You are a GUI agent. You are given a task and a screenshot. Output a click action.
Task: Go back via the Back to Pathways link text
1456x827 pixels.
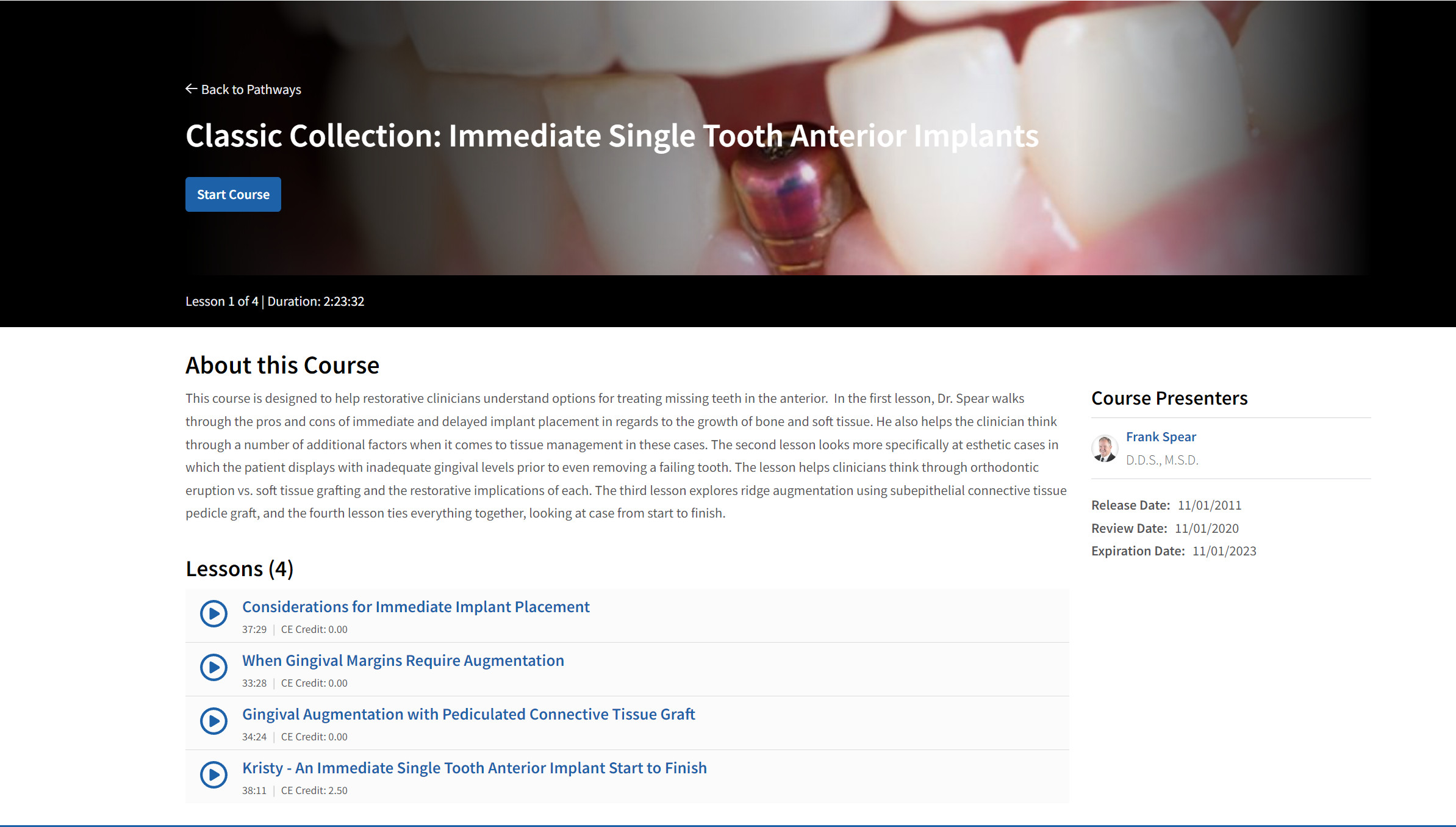pos(251,90)
